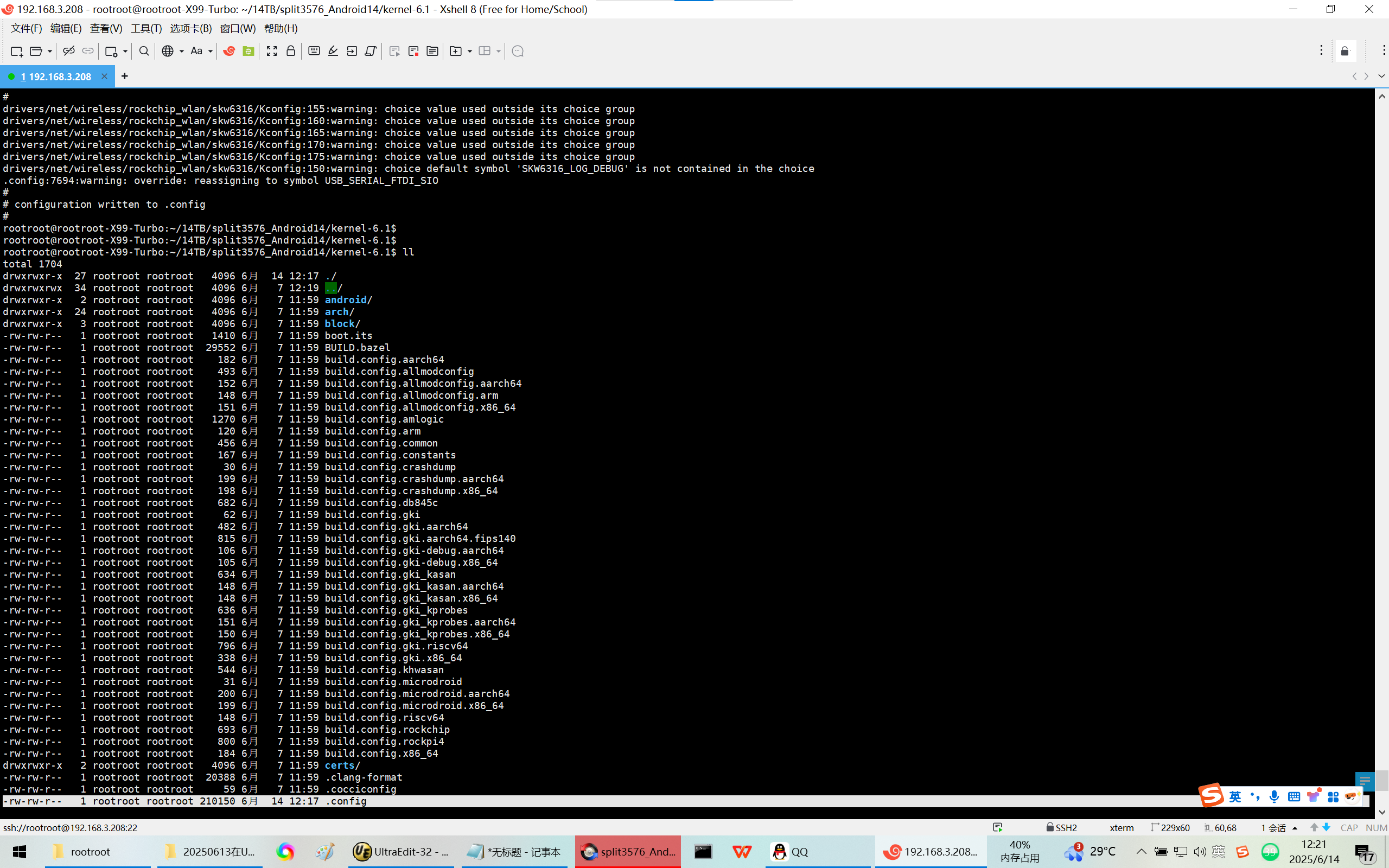The width and height of the screenshot is (1389, 868).
Task: Click the highlighter pen toolbar icon
Action: coord(333,51)
